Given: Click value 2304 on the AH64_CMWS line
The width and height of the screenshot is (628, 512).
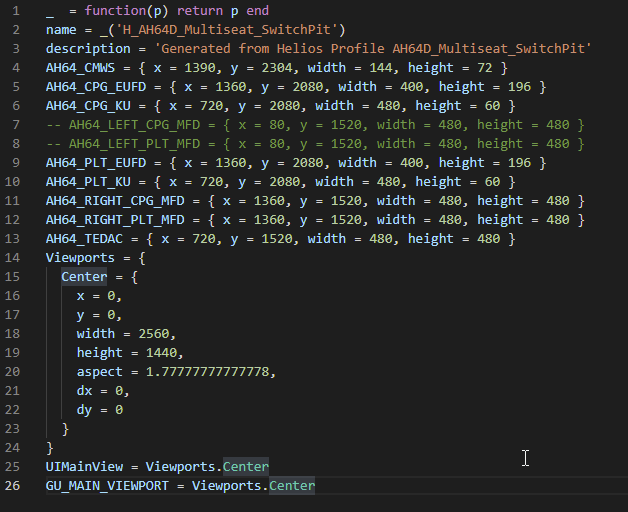Looking at the screenshot, I should 277,68.
